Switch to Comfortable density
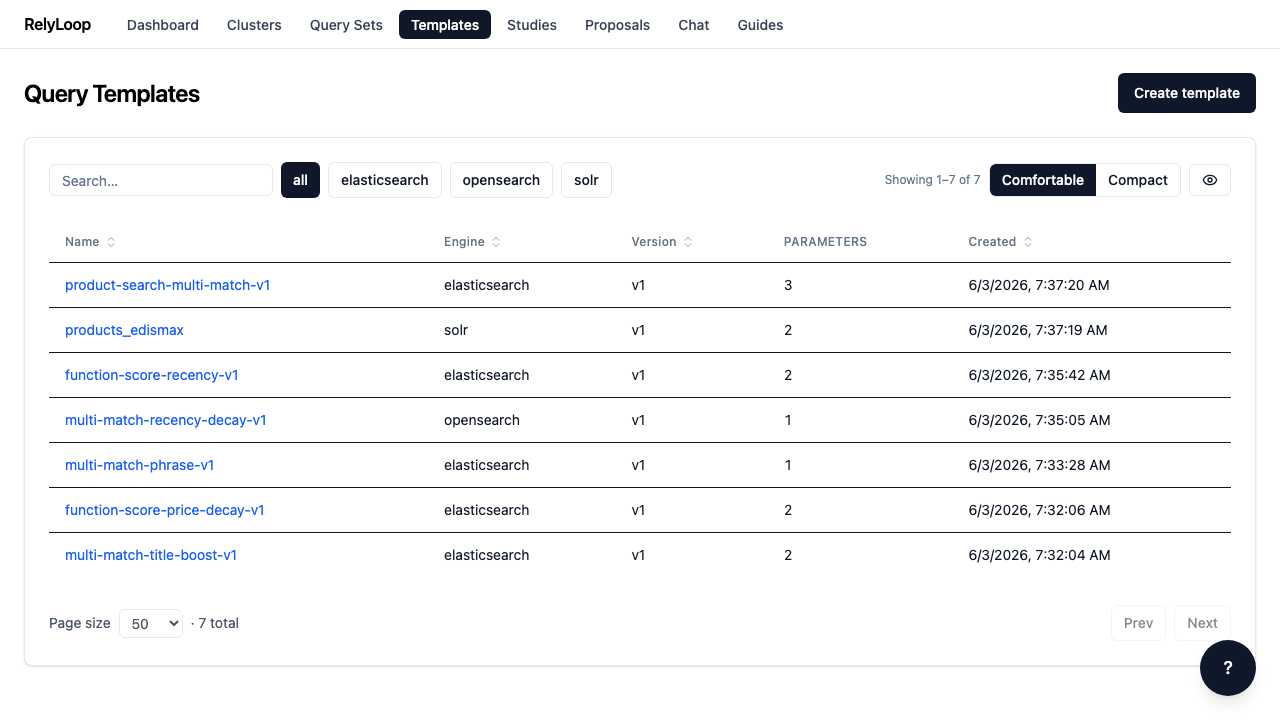The width and height of the screenshot is (1280, 720). click(x=1043, y=180)
